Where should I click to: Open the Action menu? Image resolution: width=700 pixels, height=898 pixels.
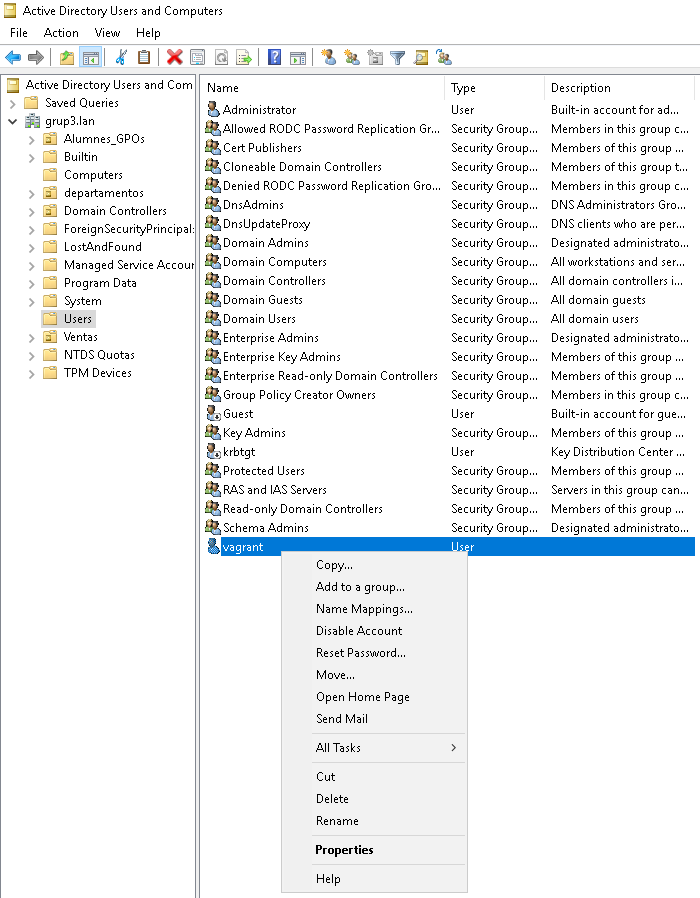pyautogui.click(x=61, y=33)
